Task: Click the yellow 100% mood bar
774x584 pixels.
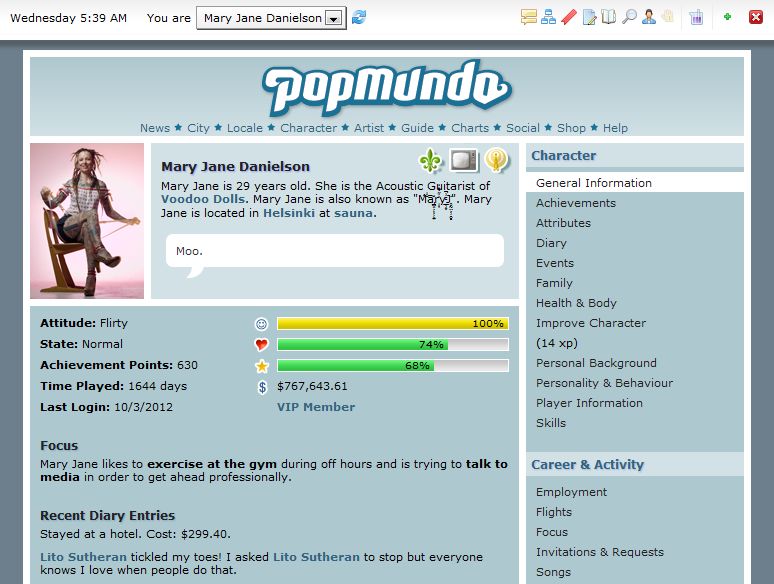Action: [393, 324]
